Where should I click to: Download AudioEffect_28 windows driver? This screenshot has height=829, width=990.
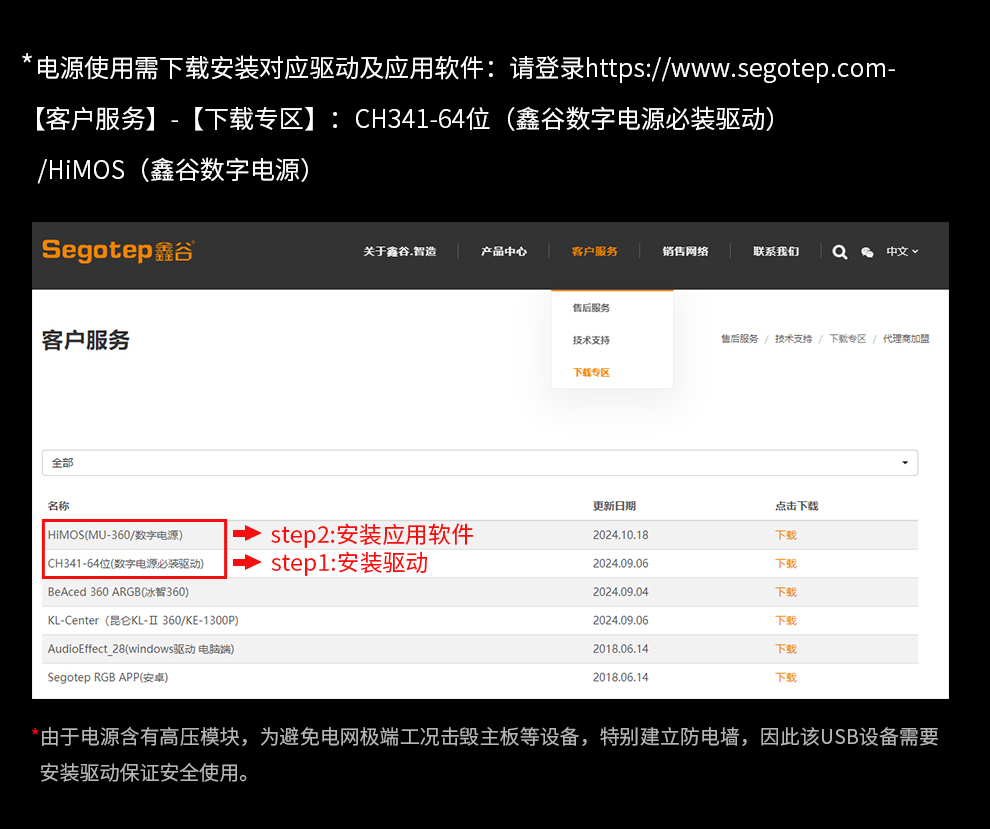(786, 649)
